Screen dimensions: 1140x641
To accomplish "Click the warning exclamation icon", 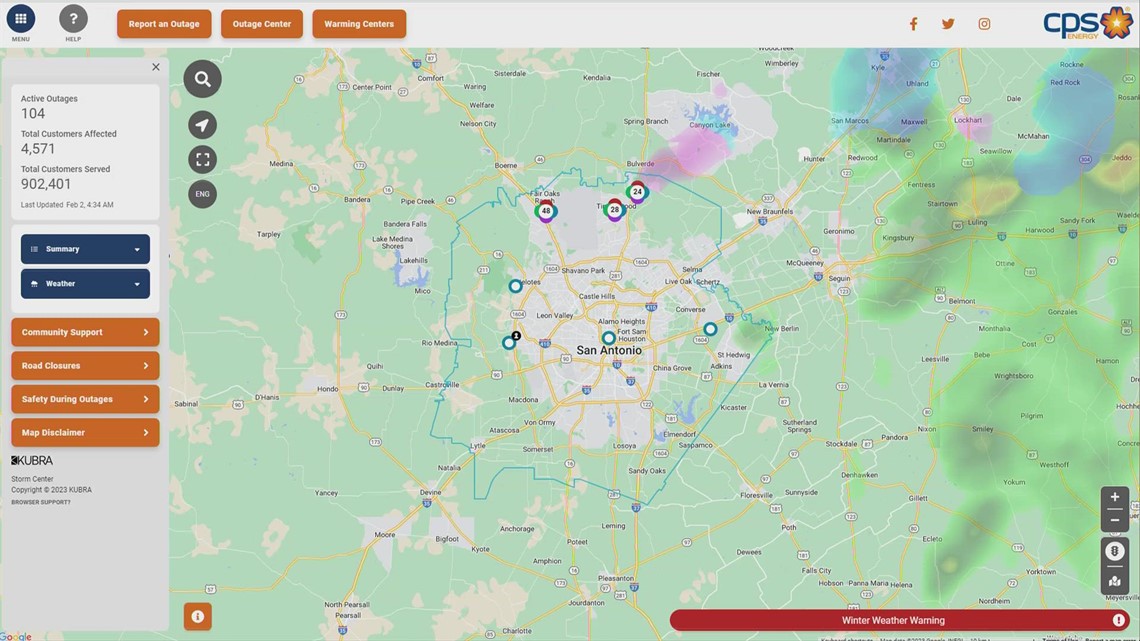I will [x=1118, y=620].
